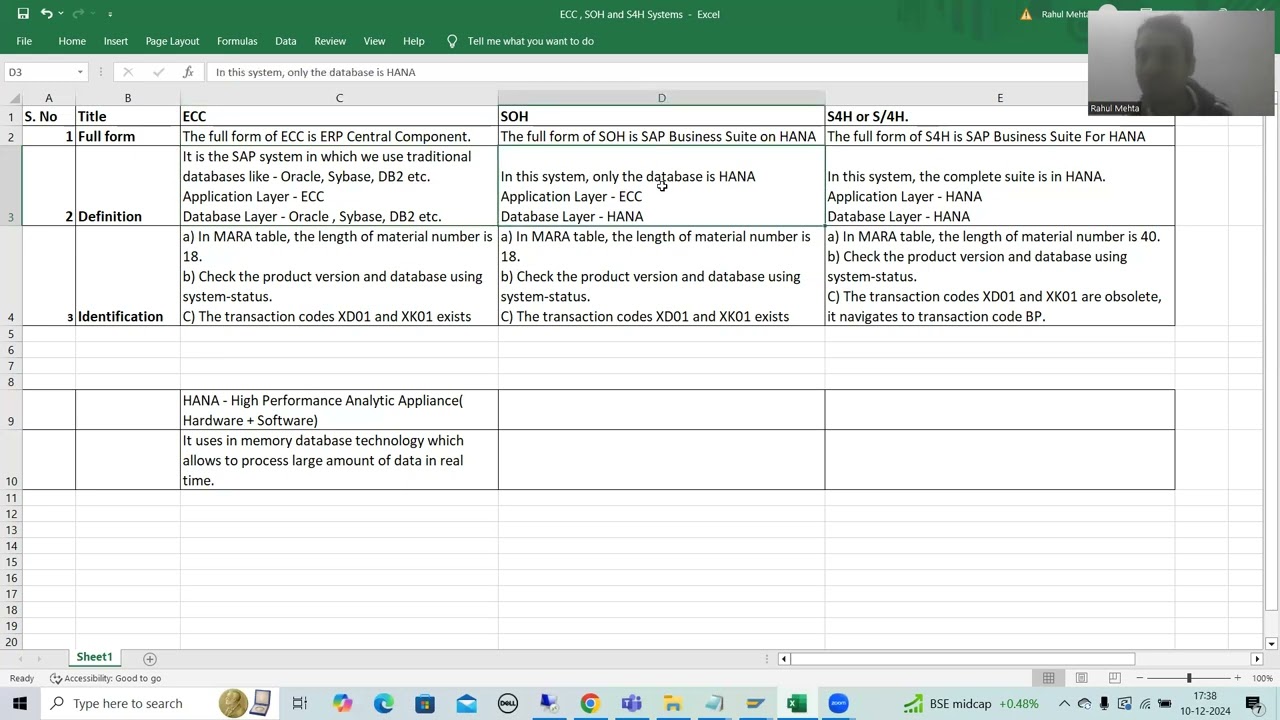Click the vertical scrollbar down arrow

(1271, 643)
